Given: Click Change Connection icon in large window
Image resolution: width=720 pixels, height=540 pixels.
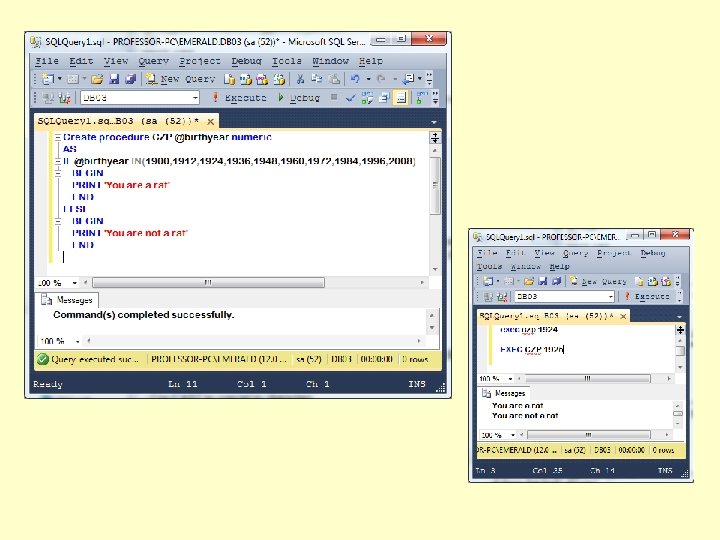Looking at the screenshot, I should [64, 97].
